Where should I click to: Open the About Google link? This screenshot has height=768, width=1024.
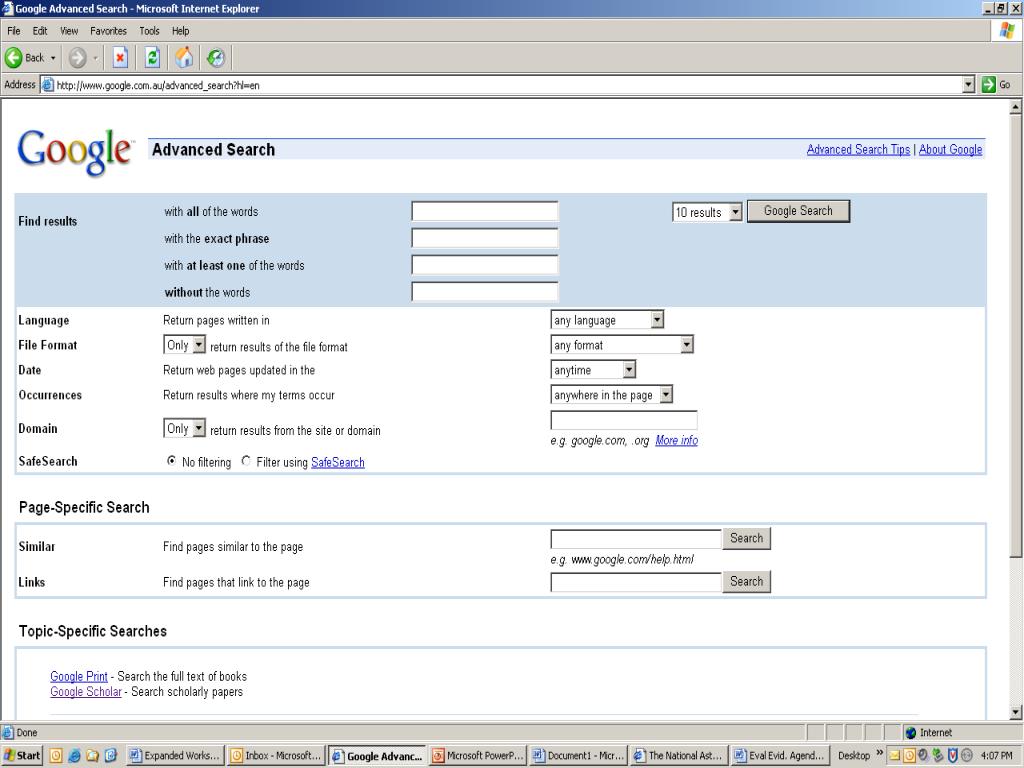(x=950, y=150)
